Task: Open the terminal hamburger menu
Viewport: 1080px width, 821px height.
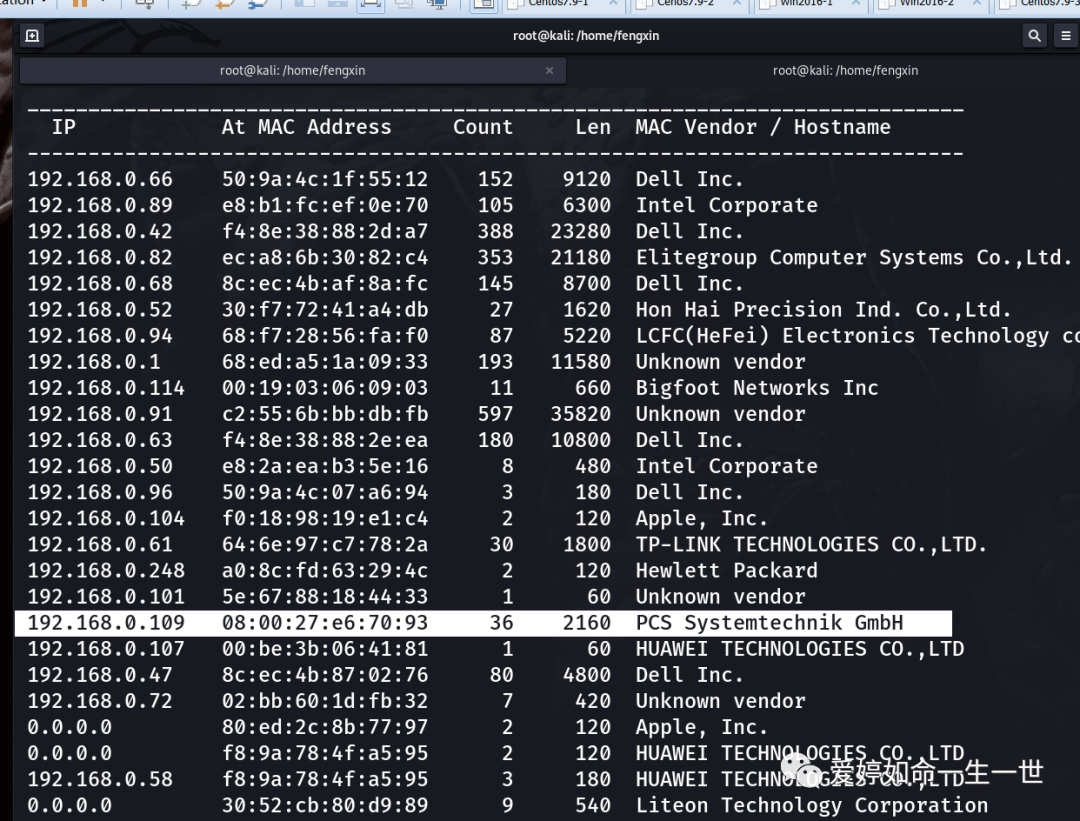Action: pyautogui.click(x=1066, y=36)
